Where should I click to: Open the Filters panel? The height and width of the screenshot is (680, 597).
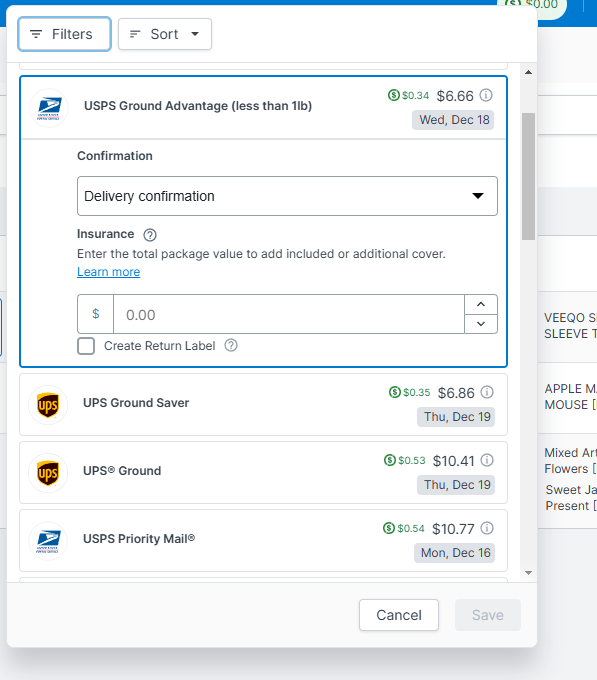(65, 34)
